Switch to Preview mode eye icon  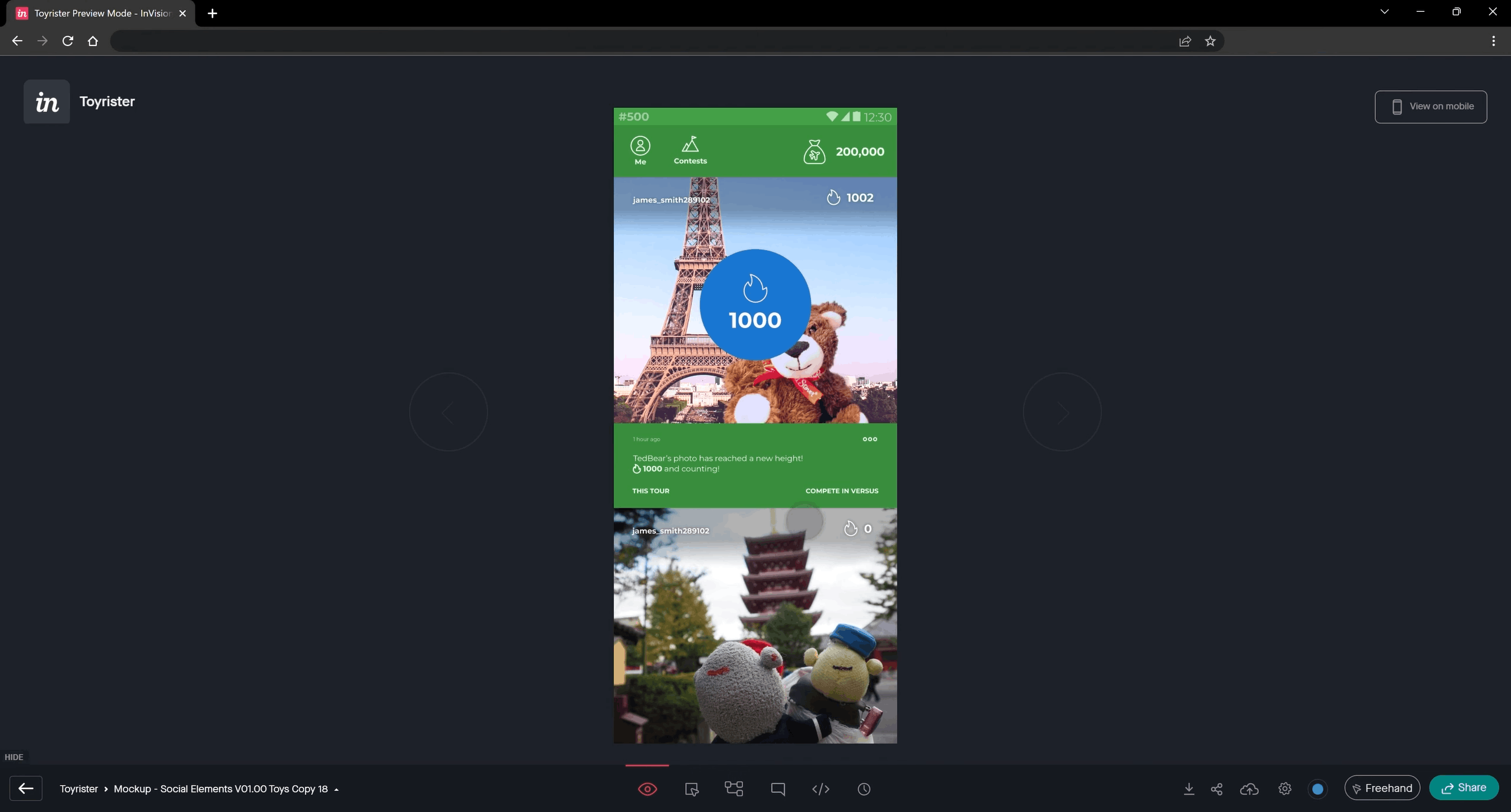point(647,789)
